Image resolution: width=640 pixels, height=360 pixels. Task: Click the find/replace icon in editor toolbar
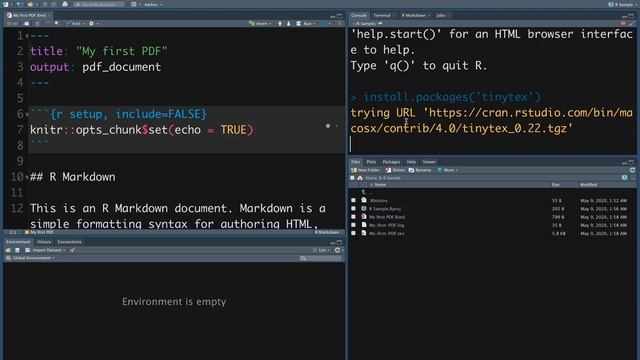[x=56, y=24]
